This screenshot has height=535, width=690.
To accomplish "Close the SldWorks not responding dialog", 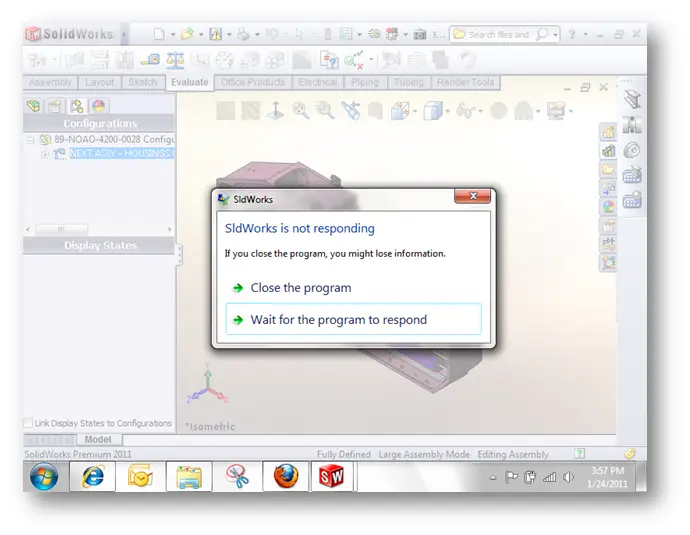I will click(472, 196).
